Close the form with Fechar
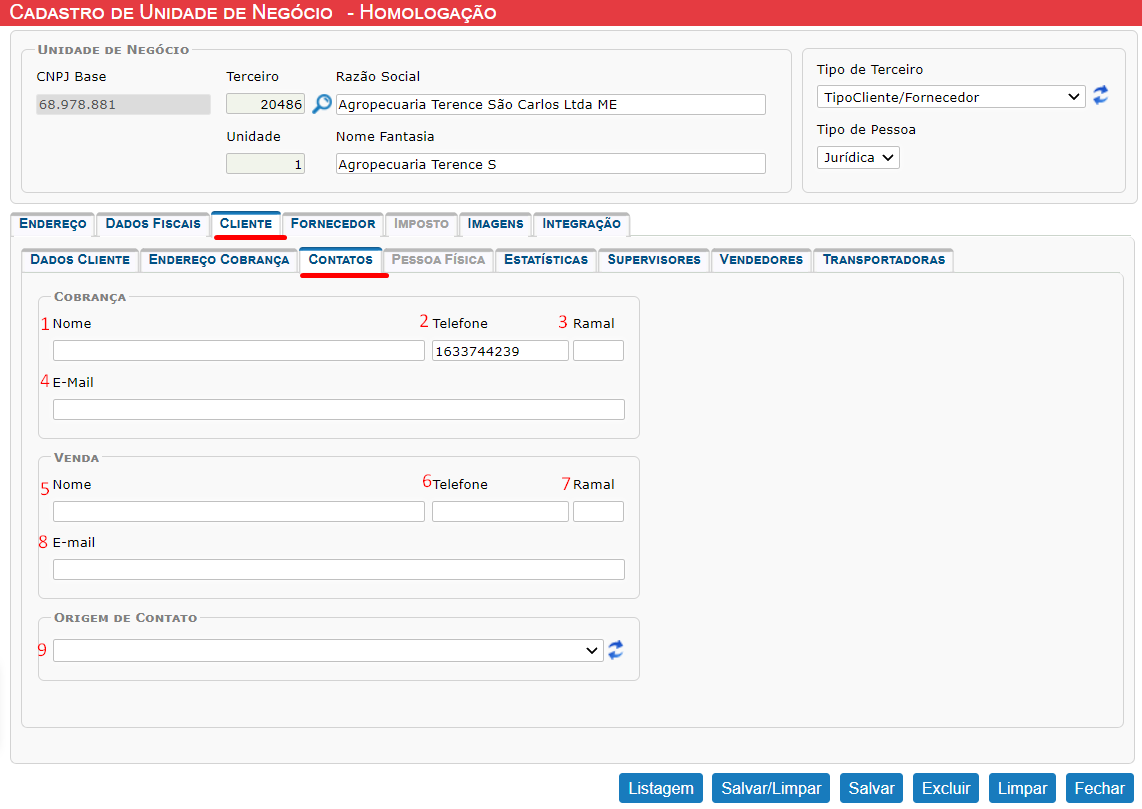Image resolution: width=1142 pixels, height=809 pixels. pyautogui.click(x=1100, y=788)
